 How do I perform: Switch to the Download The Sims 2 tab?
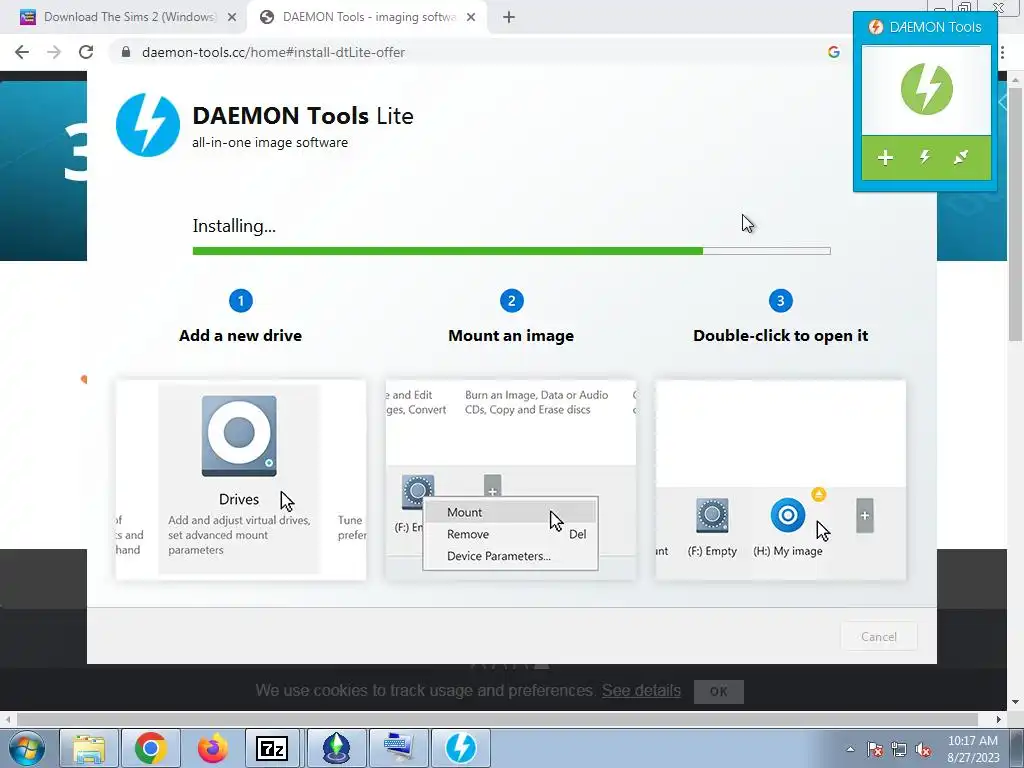[129, 17]
